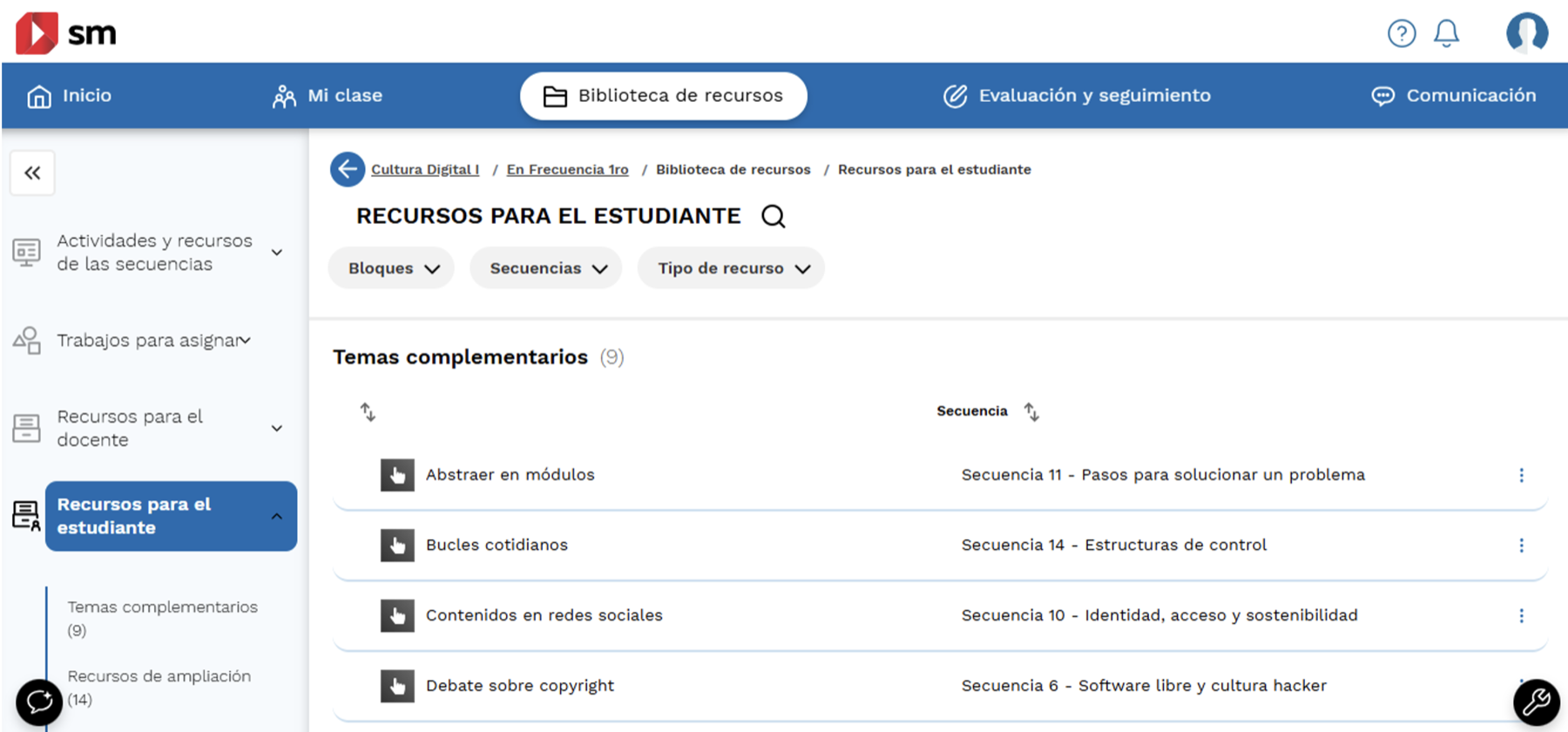Click the search magnifier icon

tap(774, 216)
